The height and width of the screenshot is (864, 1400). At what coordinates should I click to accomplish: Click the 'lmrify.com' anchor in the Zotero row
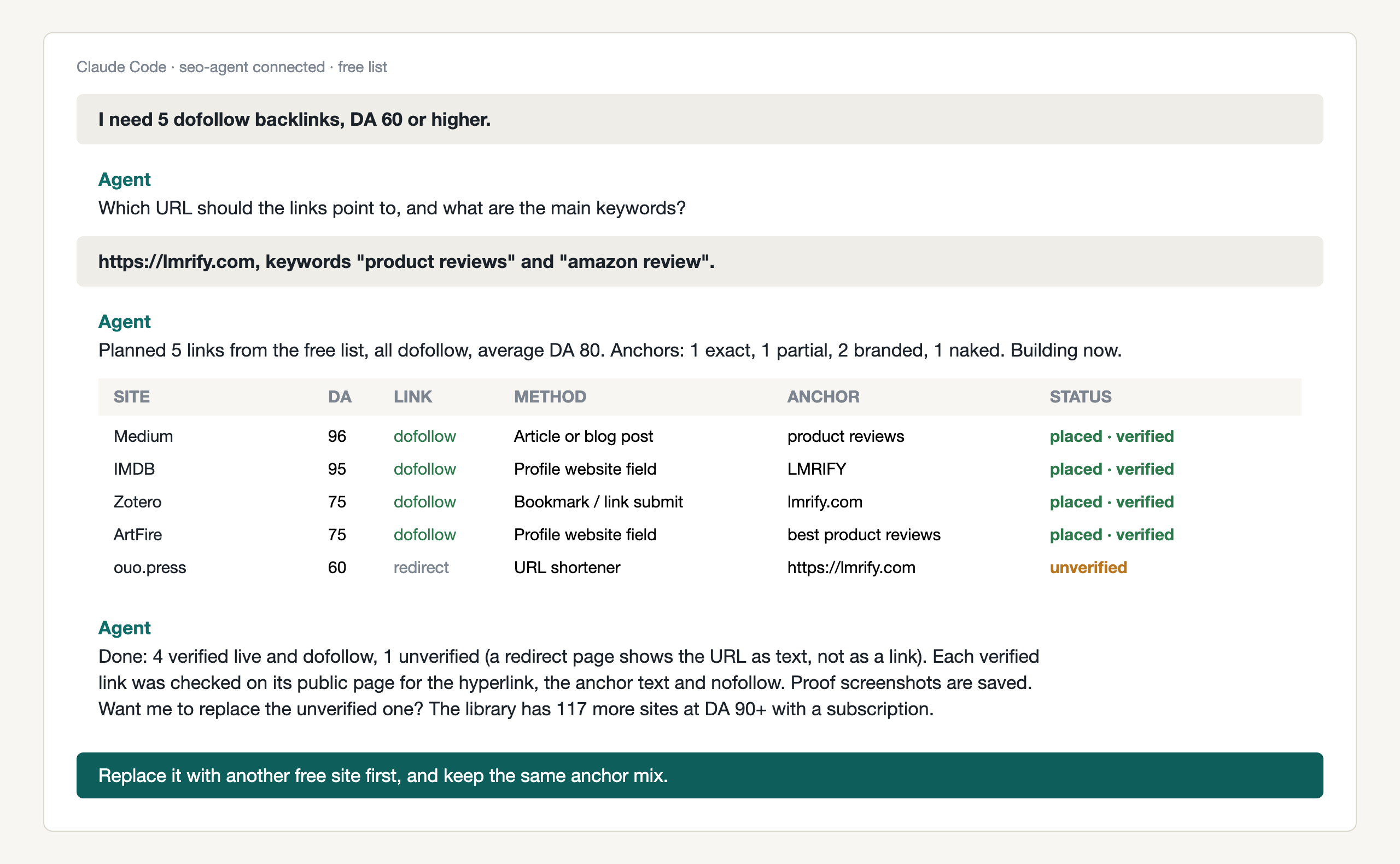coord(825,503)
